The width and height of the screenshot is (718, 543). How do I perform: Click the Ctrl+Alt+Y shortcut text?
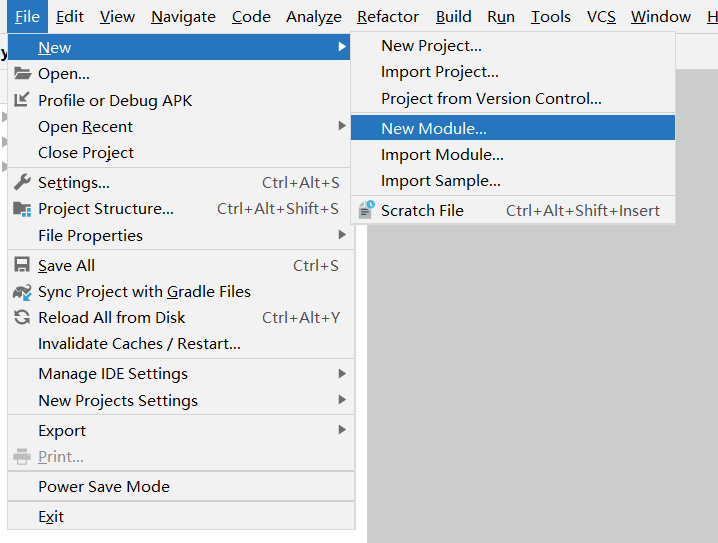pyautogui.click(x=301, y=317)
